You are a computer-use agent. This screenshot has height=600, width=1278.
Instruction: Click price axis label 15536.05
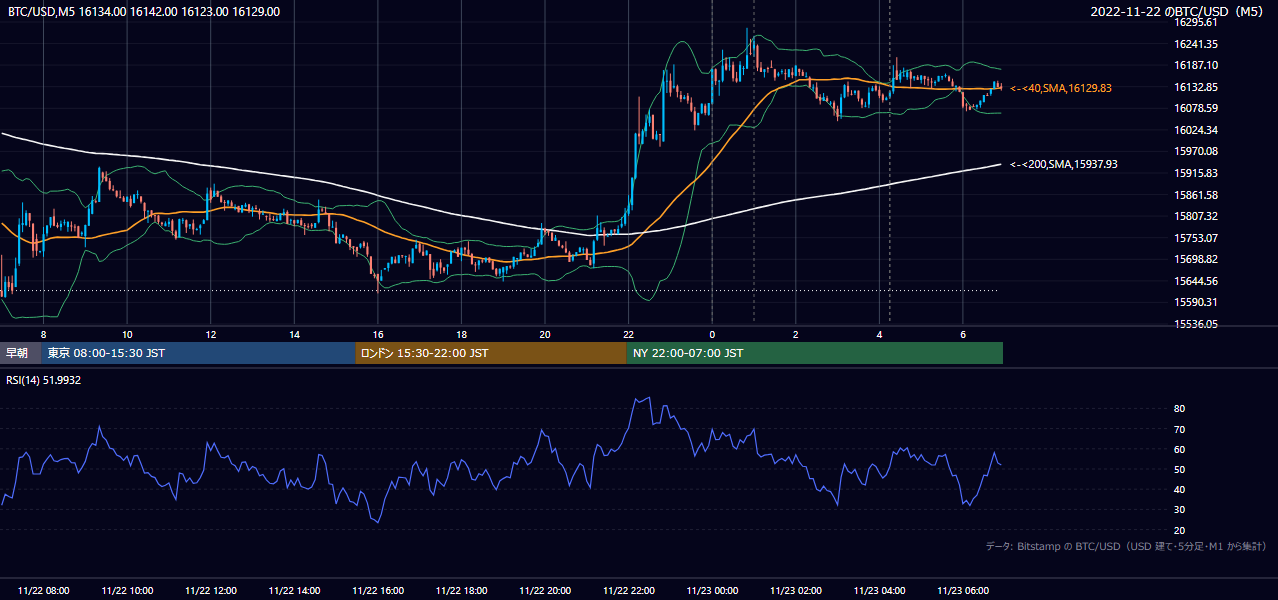pos(1195,324)
